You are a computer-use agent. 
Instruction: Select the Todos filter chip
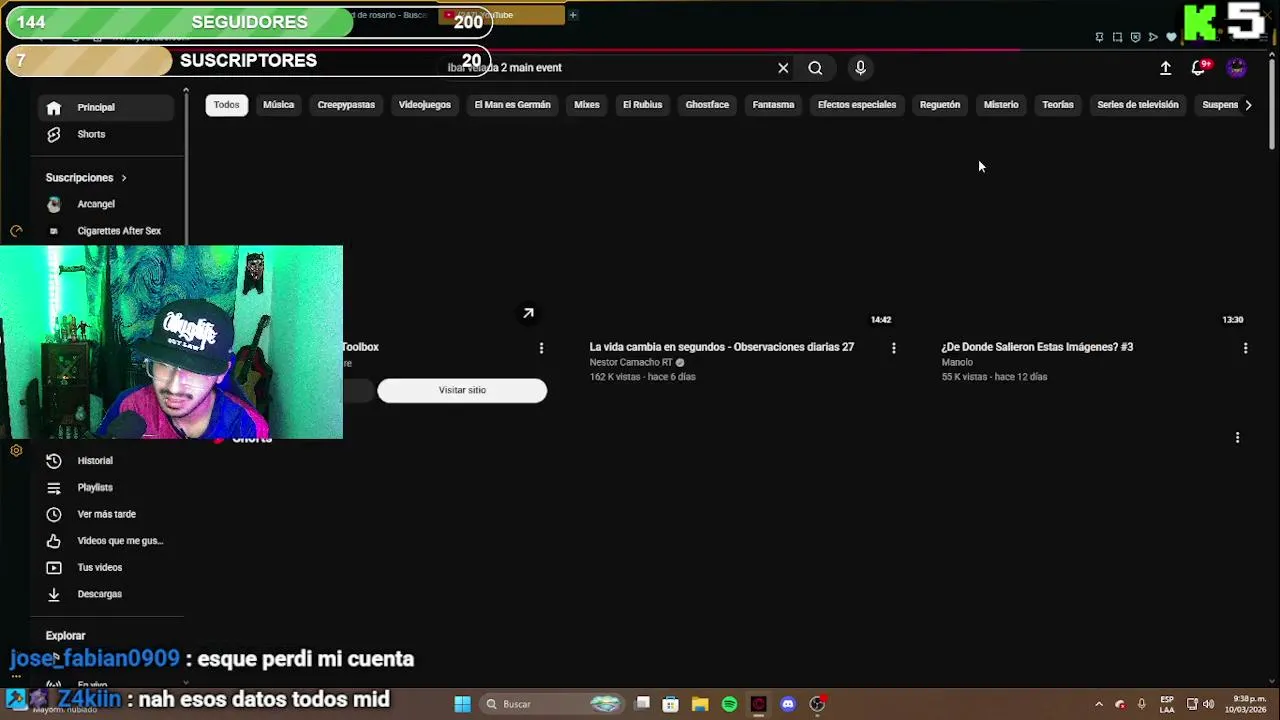pyautogui.click(x=226, y=105)
